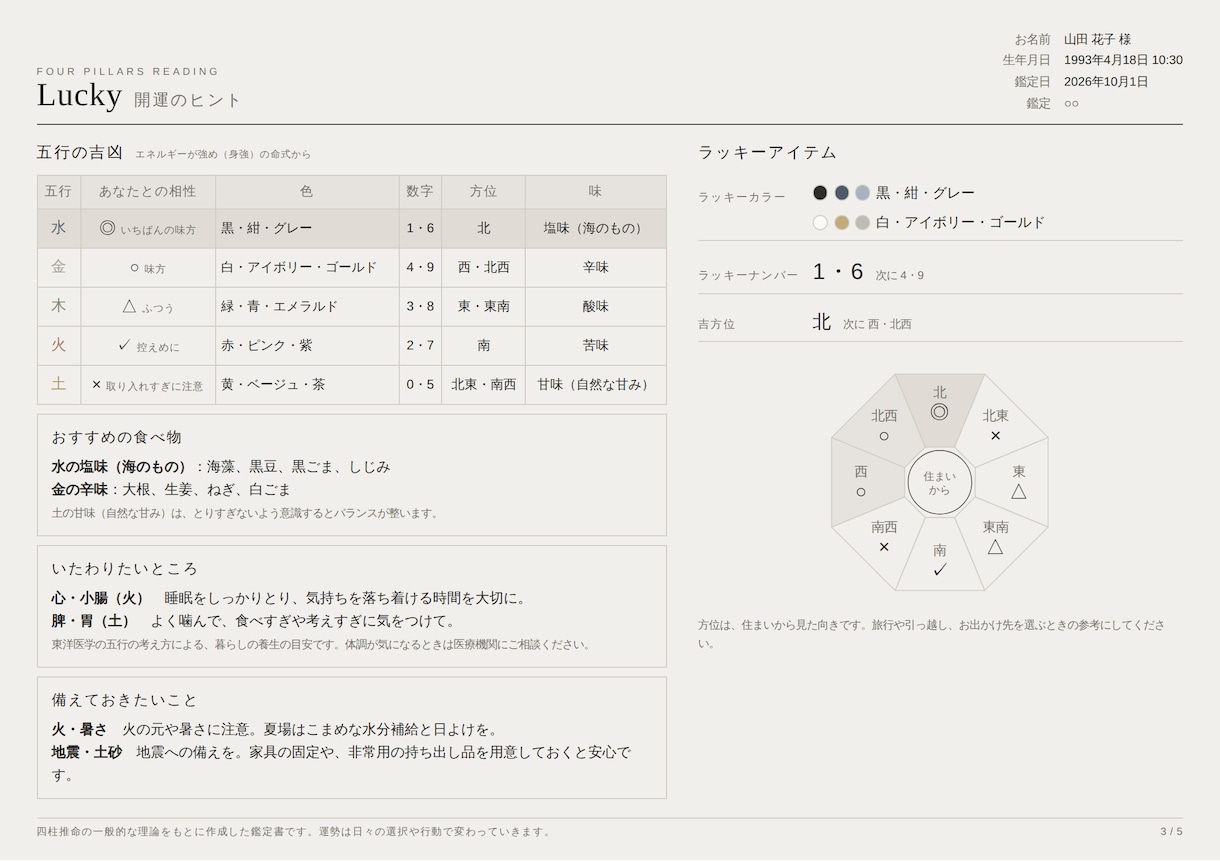Click the ✓ symbol in the 火 row
This screenshot has height=861, width=1220.
click(x=124, y=345)
